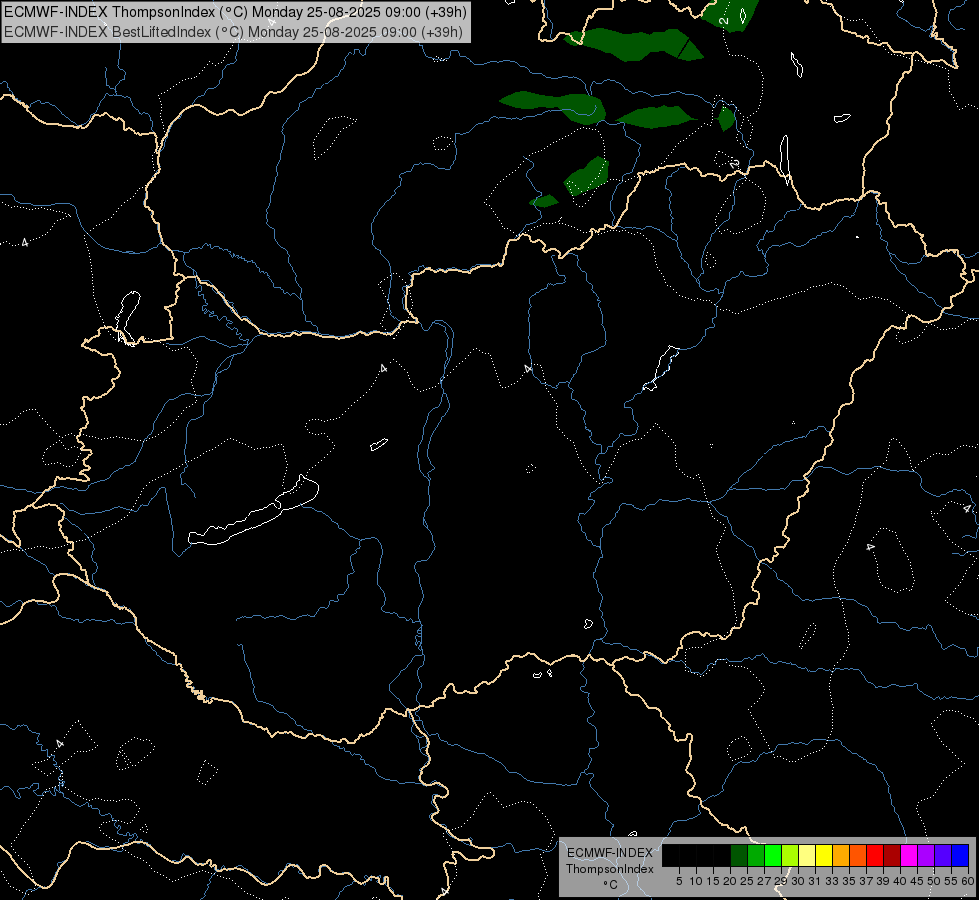Select the bright green 27–29 legend swatch
Screen dimensions: 979x900
click(773, 855)
